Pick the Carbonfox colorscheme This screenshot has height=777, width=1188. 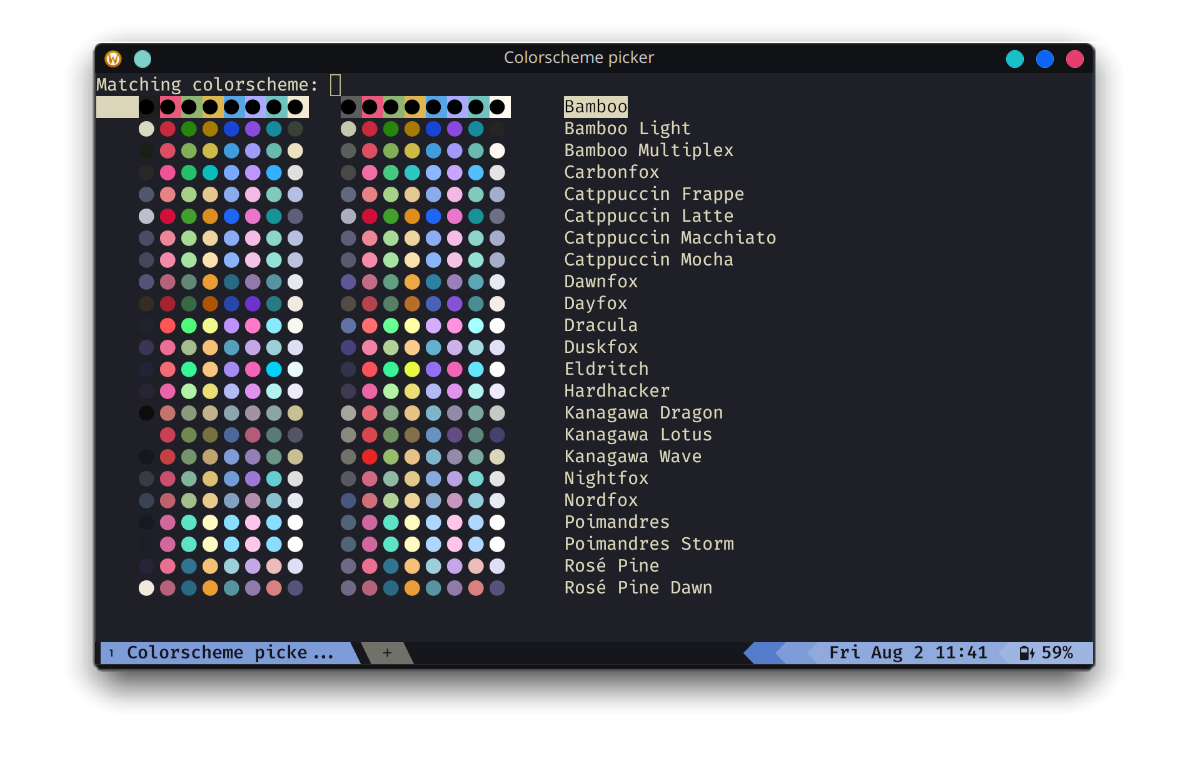[611, 171]
